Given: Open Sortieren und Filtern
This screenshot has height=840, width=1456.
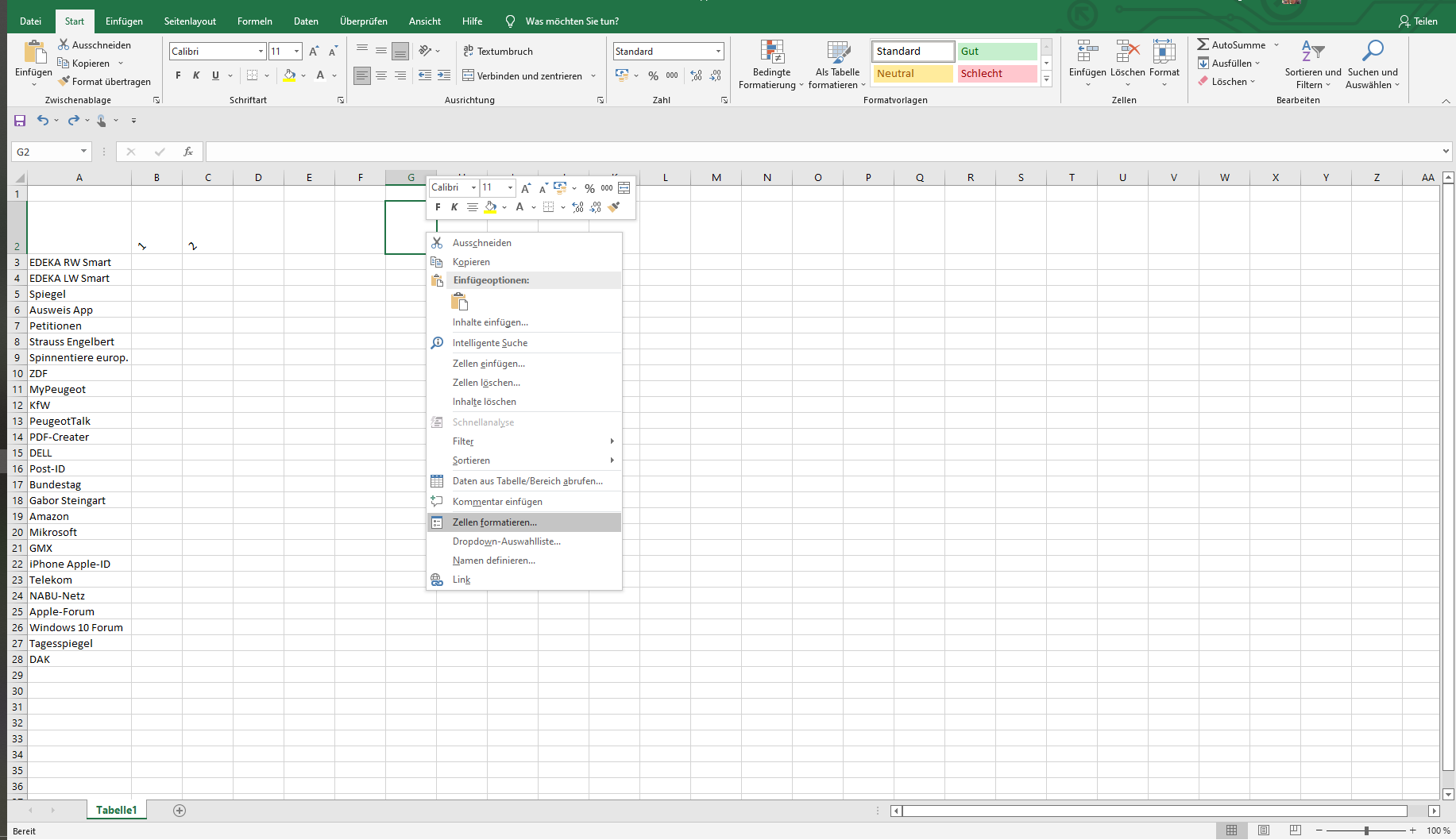Looking at the screenshot, I should click(1313, 64).
